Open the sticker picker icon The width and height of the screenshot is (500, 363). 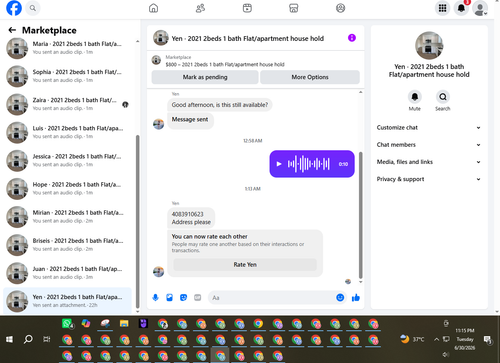pyautogui.click(x=183, y=297)
